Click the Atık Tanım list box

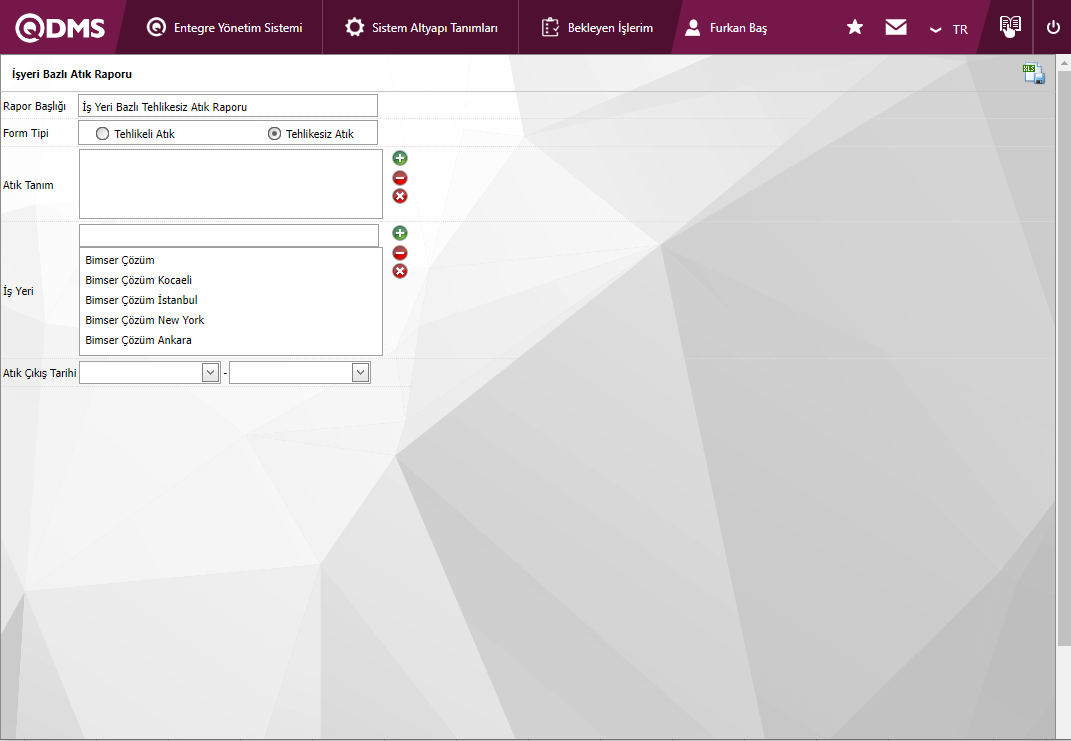[231, 184]
